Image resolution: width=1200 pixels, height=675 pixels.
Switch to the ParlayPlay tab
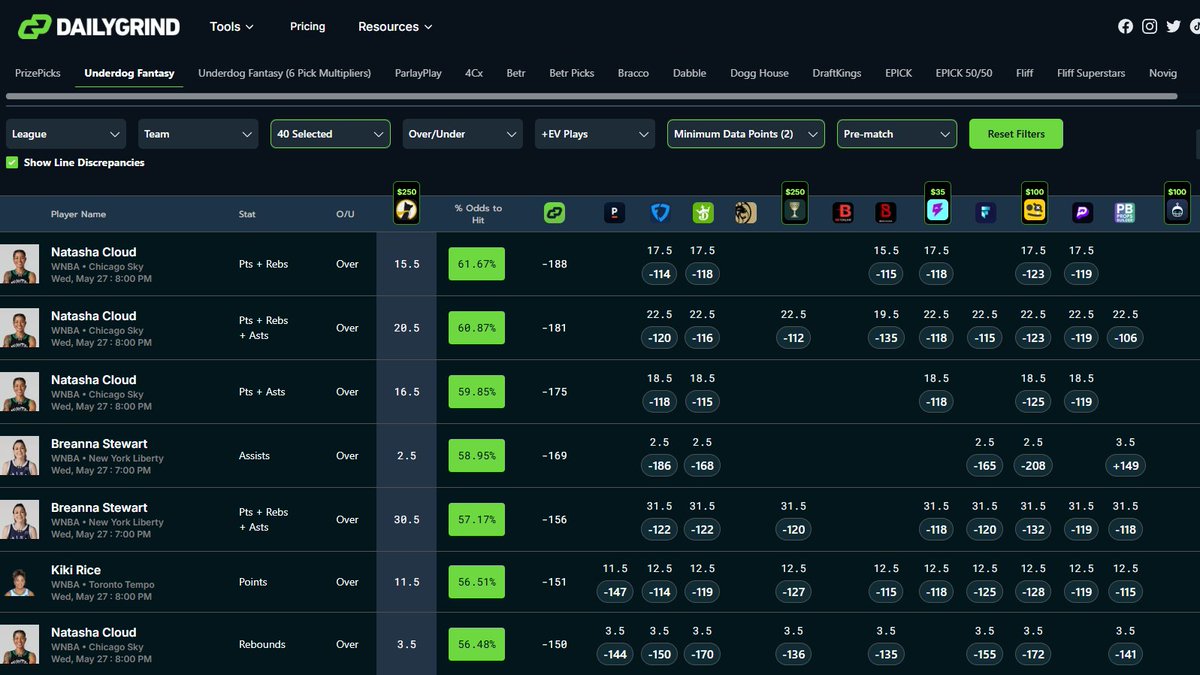tap(418, 73)
